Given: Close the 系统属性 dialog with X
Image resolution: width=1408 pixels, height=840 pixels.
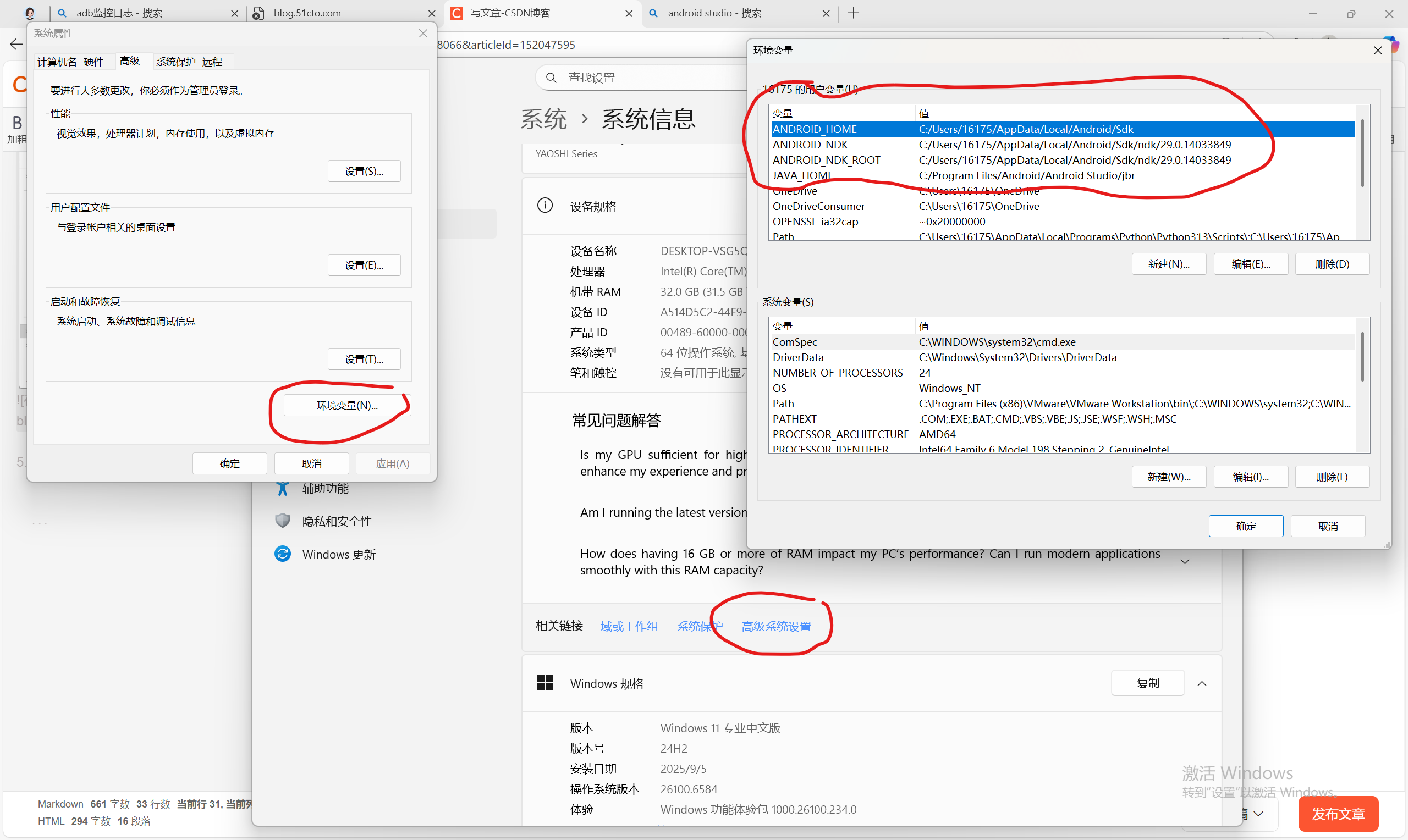Looking at the screenshot, I should point(423,34).
